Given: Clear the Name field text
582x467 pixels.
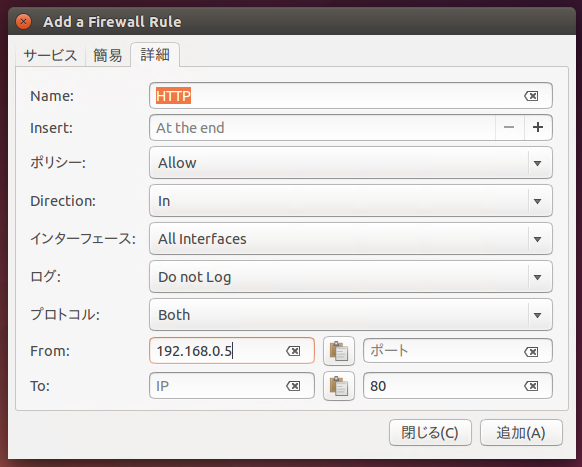Looking at the screenshot, I should click(x=531, y=96).
